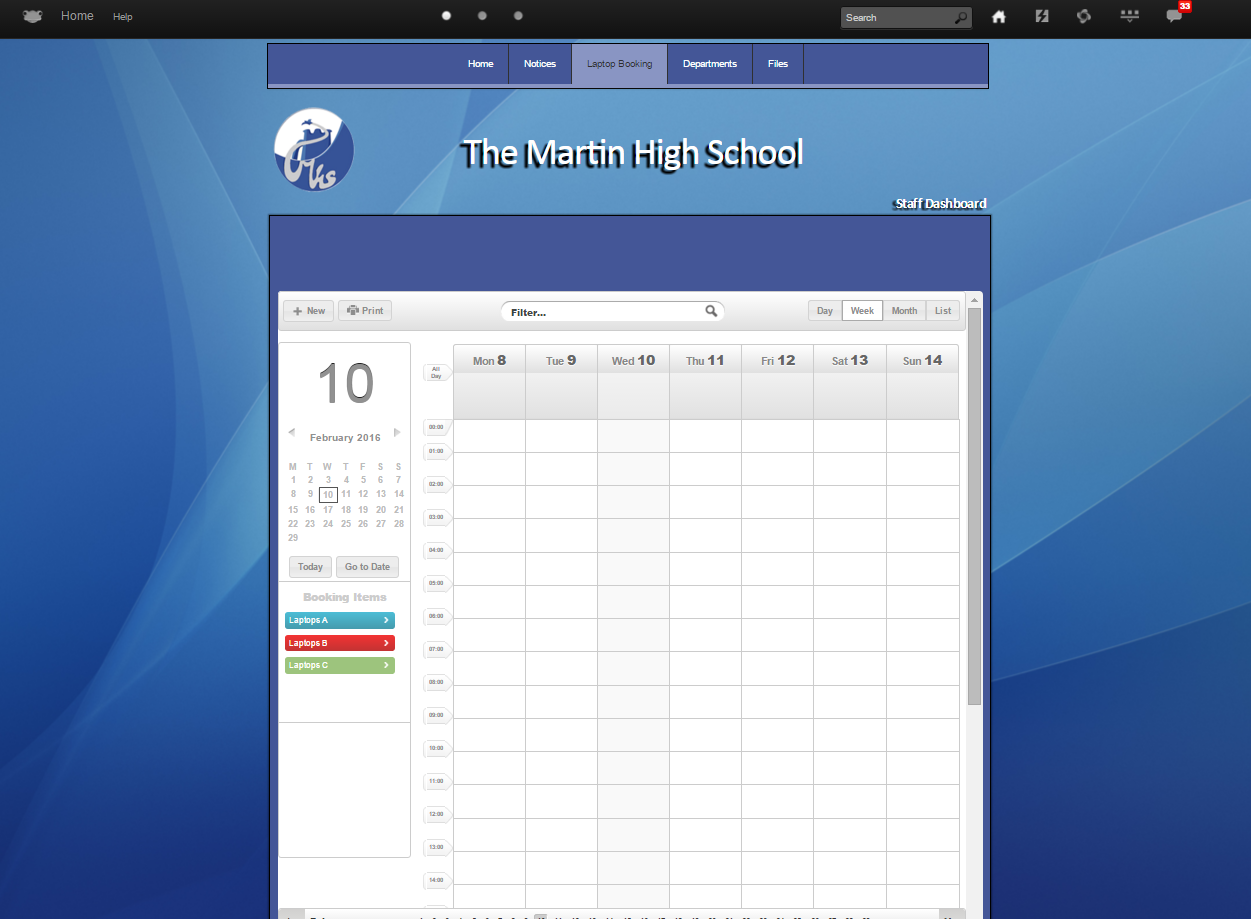
Task: Select the third carousel dot in the top bar
Action: (518, 16)
